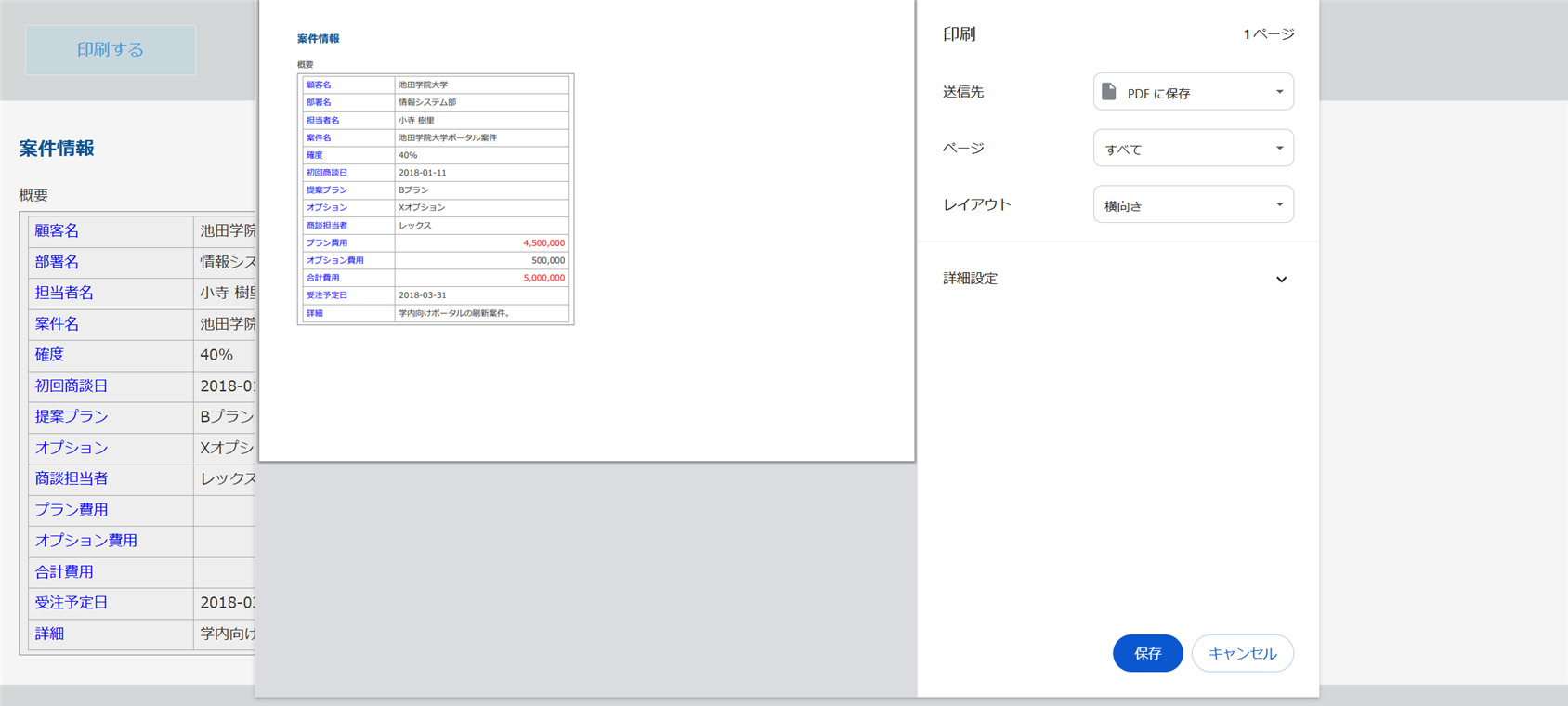
Task: Click the 印刷 dialog title
Action: pos(960,34)
